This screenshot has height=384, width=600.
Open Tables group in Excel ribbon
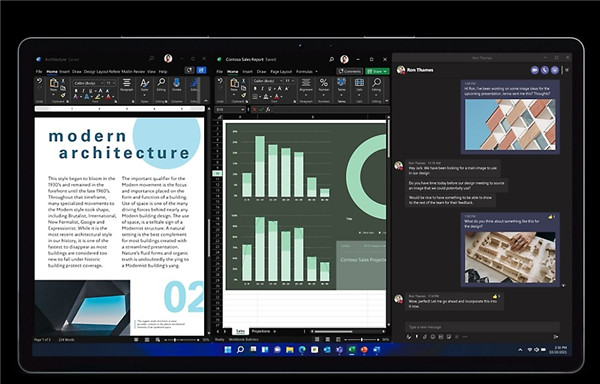coord(341,85)
